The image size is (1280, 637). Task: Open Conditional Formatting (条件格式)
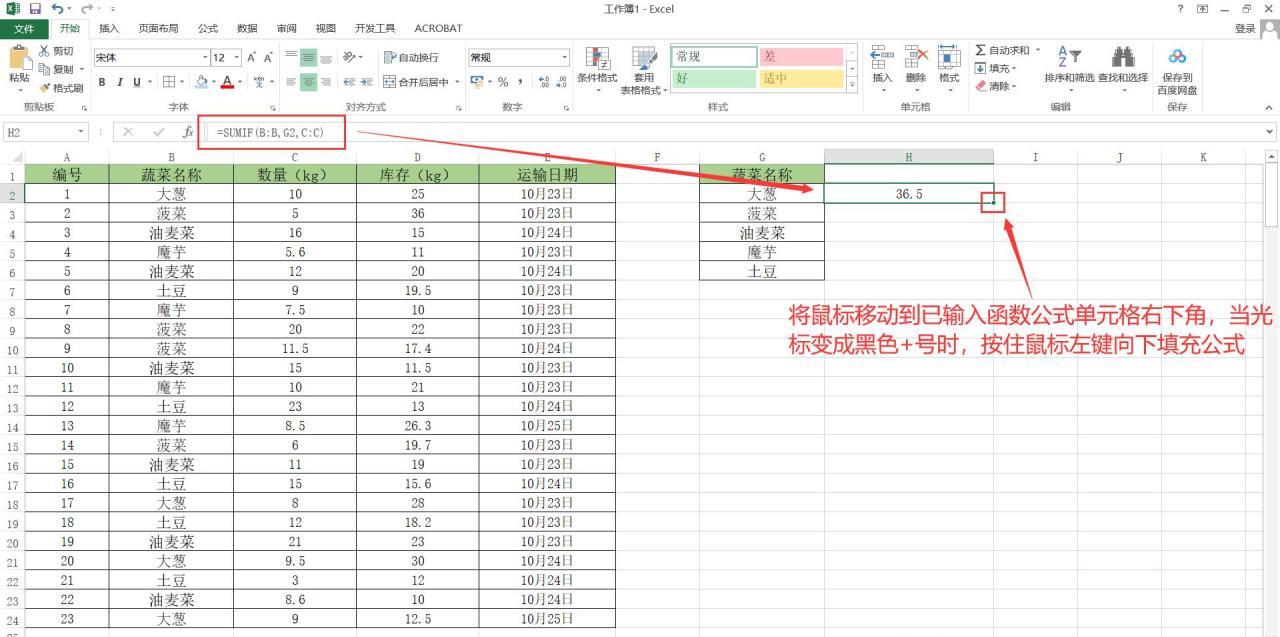pos(597,68)
